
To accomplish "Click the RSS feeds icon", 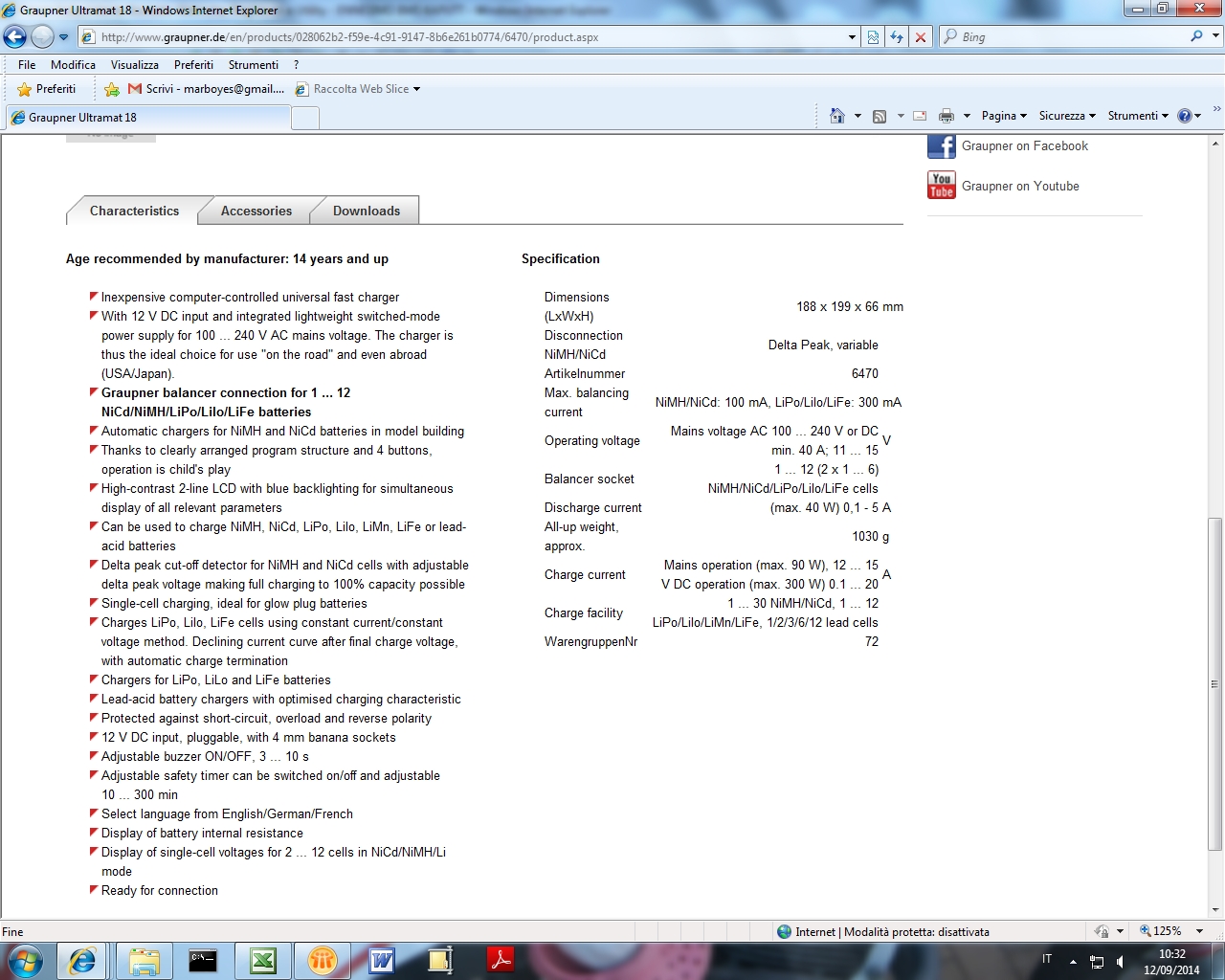I will [880, 116].
